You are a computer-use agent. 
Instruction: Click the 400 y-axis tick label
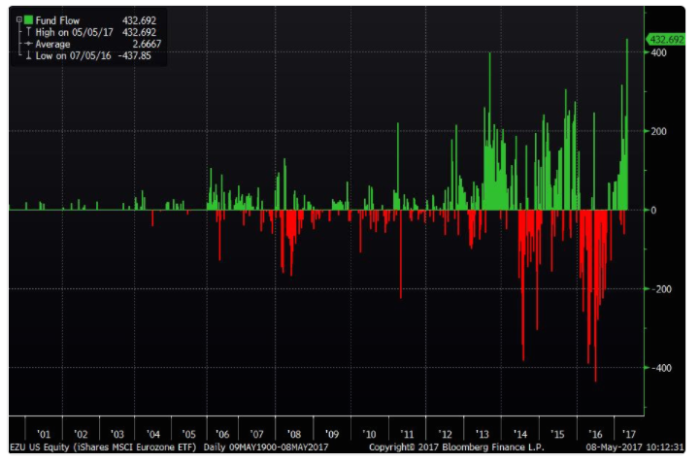(658, 53)
